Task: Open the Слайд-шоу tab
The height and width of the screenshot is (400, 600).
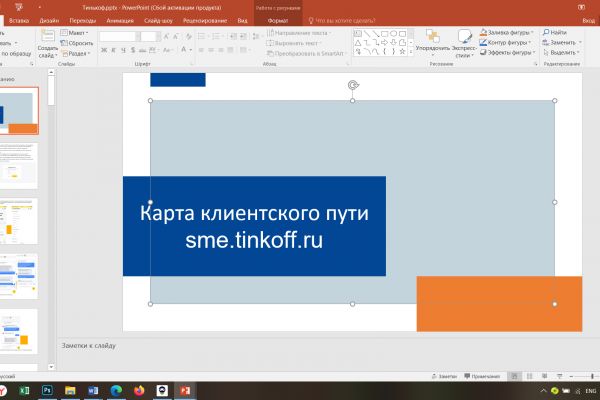Action: (x=158, y=21)
